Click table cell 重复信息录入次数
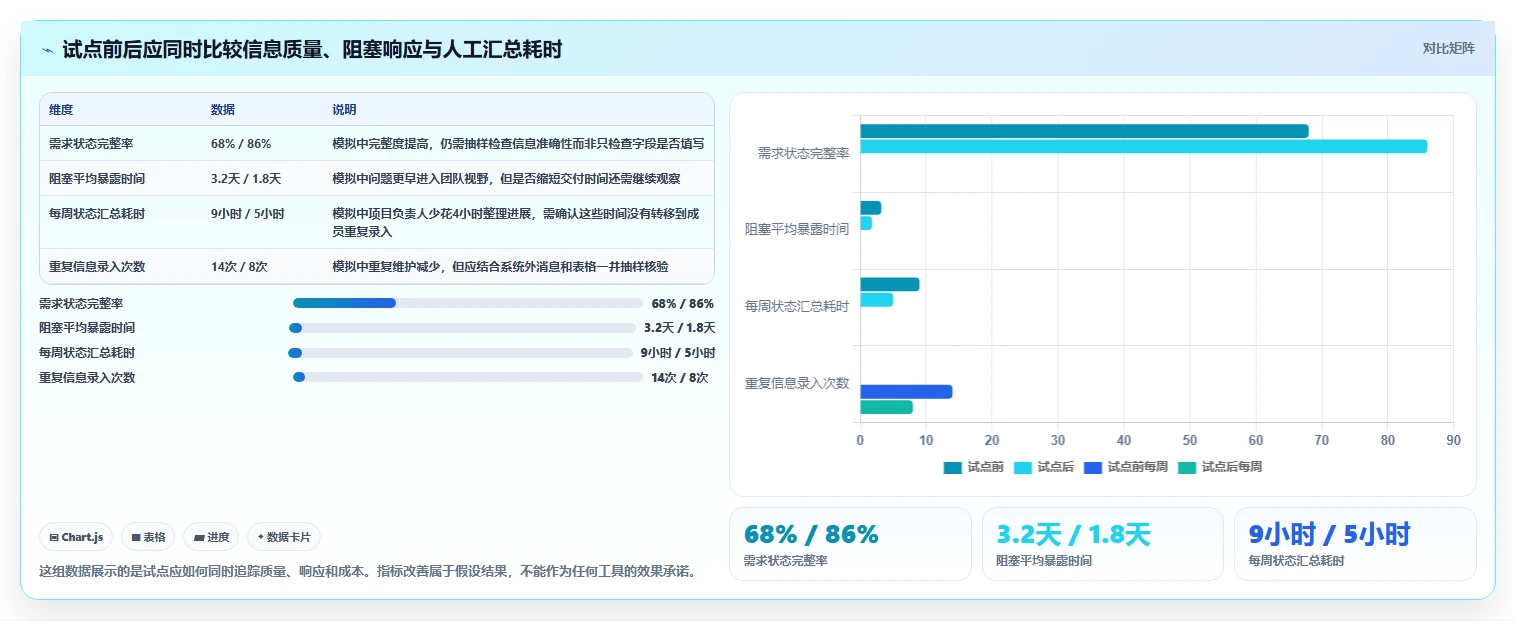The height and width of the screenshot is (621, 1516). (97, 267)
